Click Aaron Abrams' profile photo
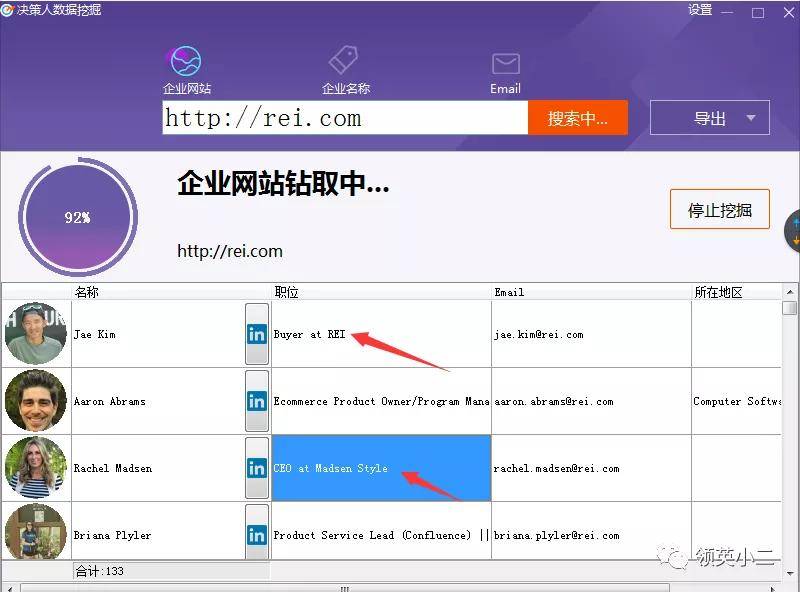Screen dimensions: 800x592 36,401
